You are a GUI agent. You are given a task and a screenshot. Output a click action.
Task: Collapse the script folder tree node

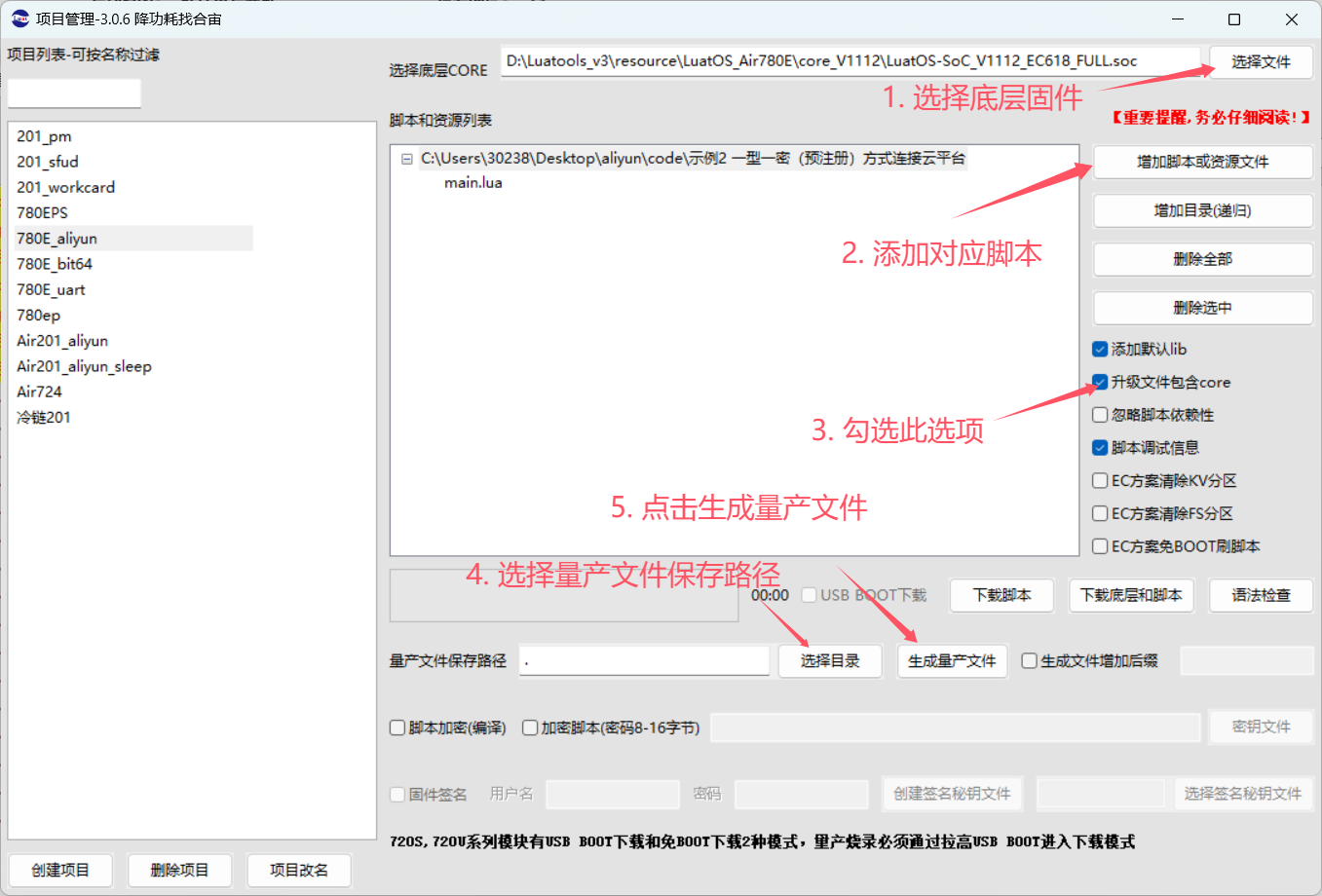tap(406, 159)
